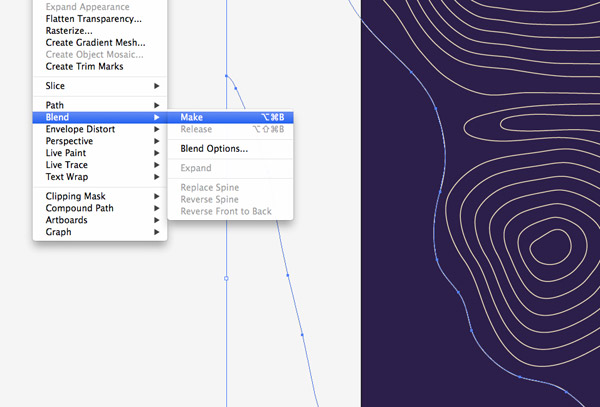Select the hollow anchor point on vertical path
The width and height of the screenshot is (600, 407).
click(x=226, y=278)
